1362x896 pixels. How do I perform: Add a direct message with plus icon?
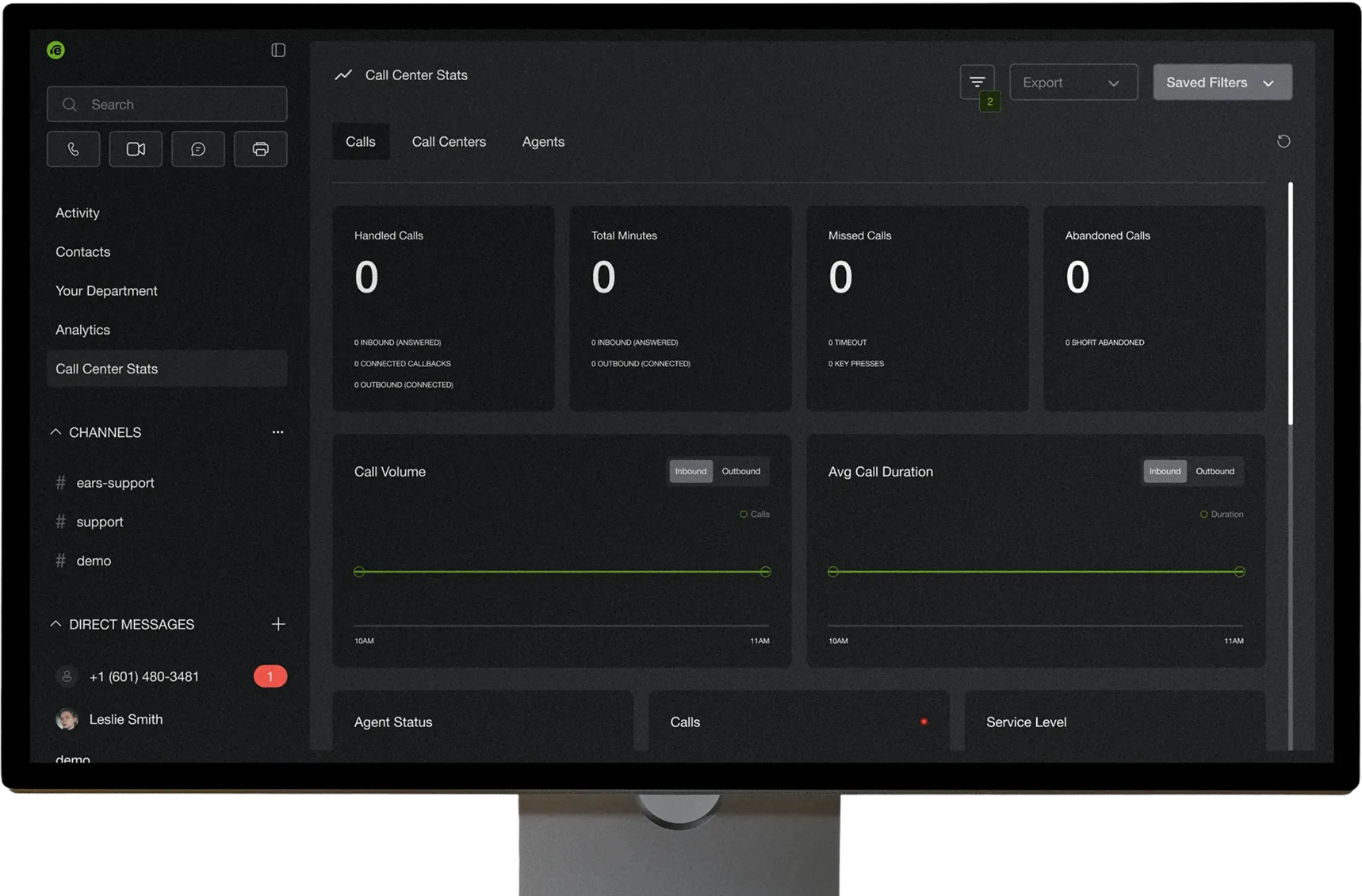pos(278,624)
